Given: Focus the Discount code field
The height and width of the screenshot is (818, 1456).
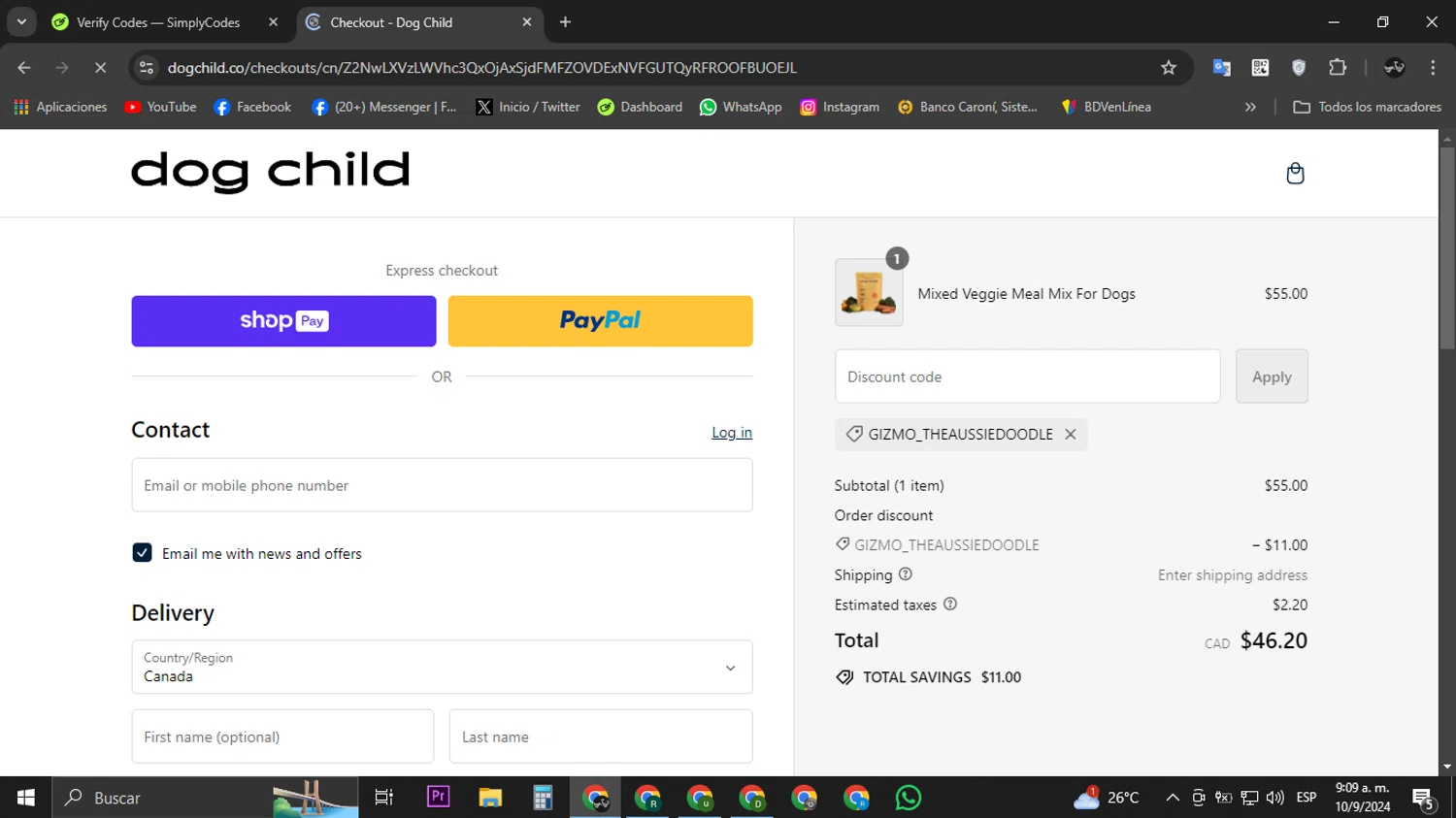Looking at the screenshot, I should pos(1027,376).
